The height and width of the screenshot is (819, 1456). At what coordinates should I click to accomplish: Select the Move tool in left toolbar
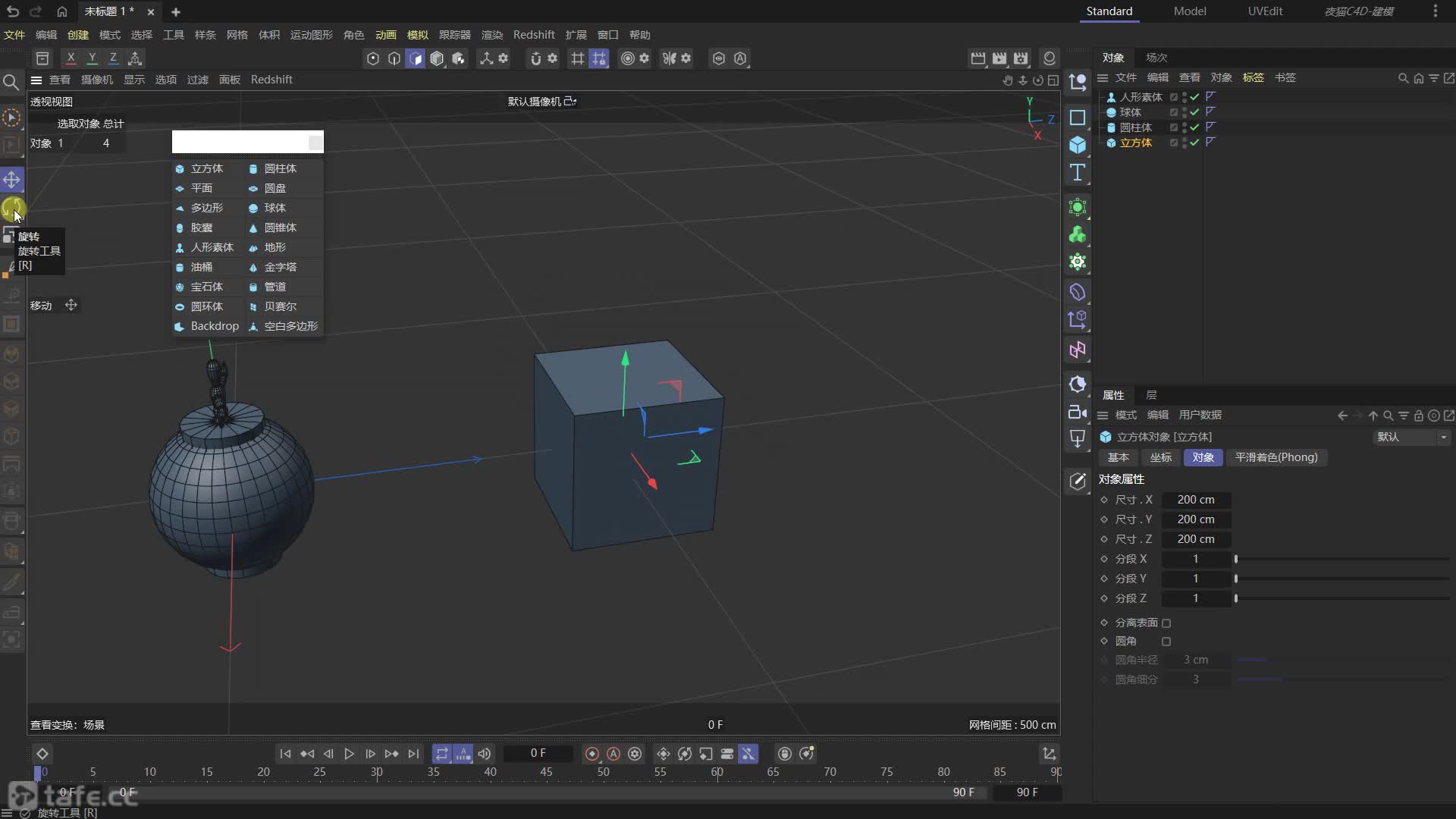[x=11, y=180]
